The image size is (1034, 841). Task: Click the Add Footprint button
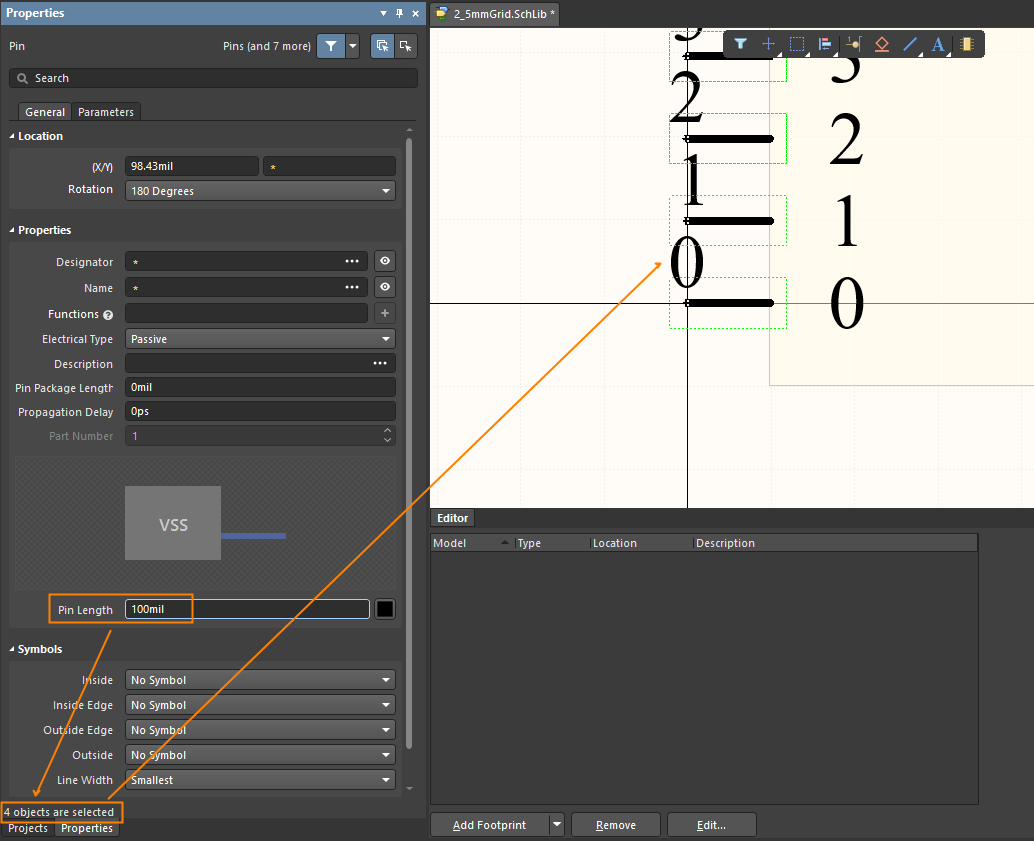pos(489,825)
